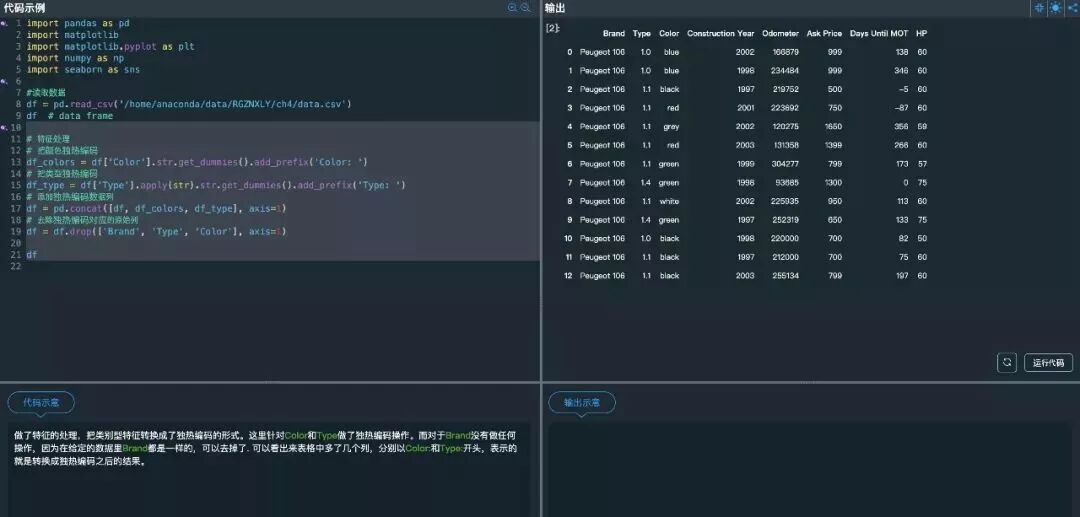Click the Type column header

[641, 33]
